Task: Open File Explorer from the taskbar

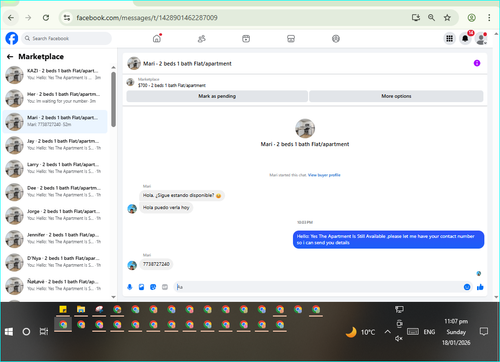Action: 81,310
